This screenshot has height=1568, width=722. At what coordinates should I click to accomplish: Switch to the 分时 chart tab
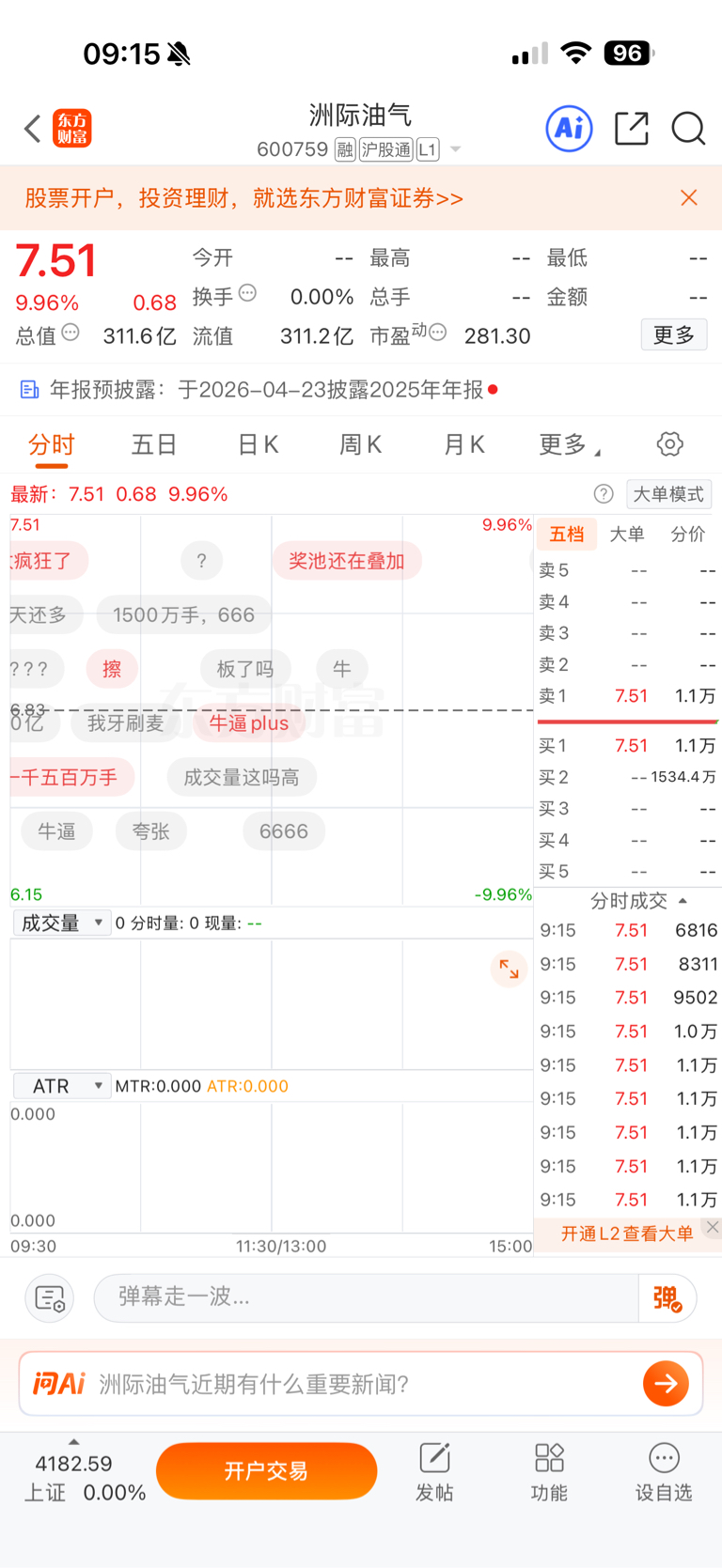click(51, 444)
